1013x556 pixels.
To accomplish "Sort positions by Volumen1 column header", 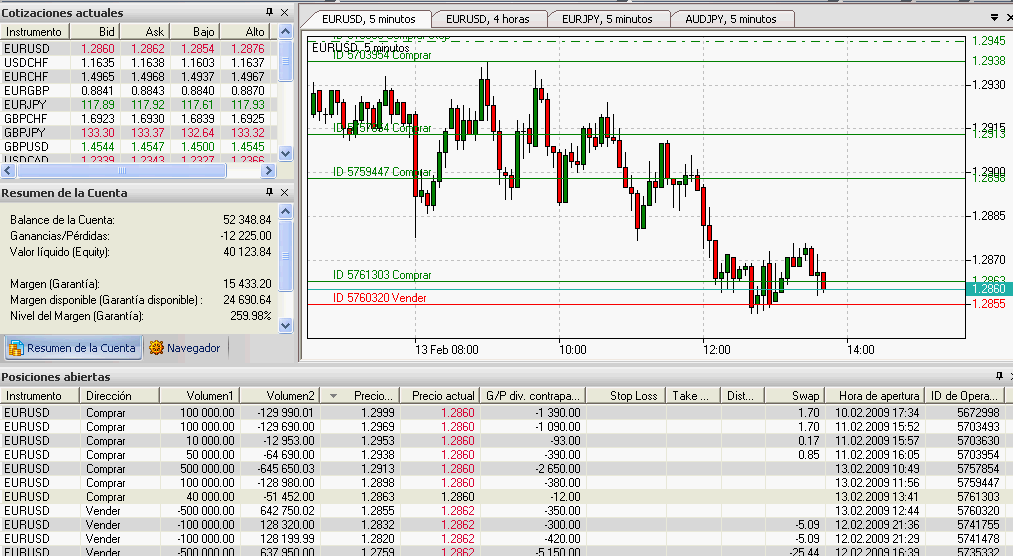I will [200, 396].
